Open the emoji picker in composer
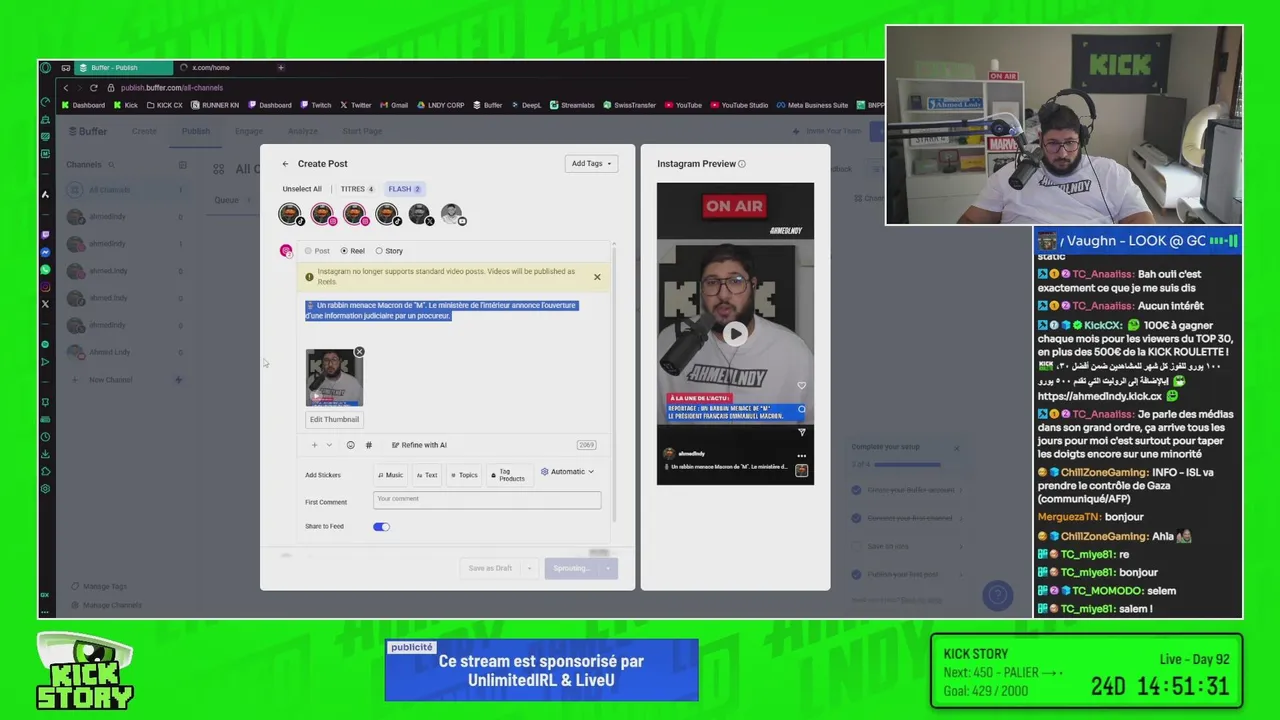The height and width of the screenshot is (720, 1280). tap(350, 445)
